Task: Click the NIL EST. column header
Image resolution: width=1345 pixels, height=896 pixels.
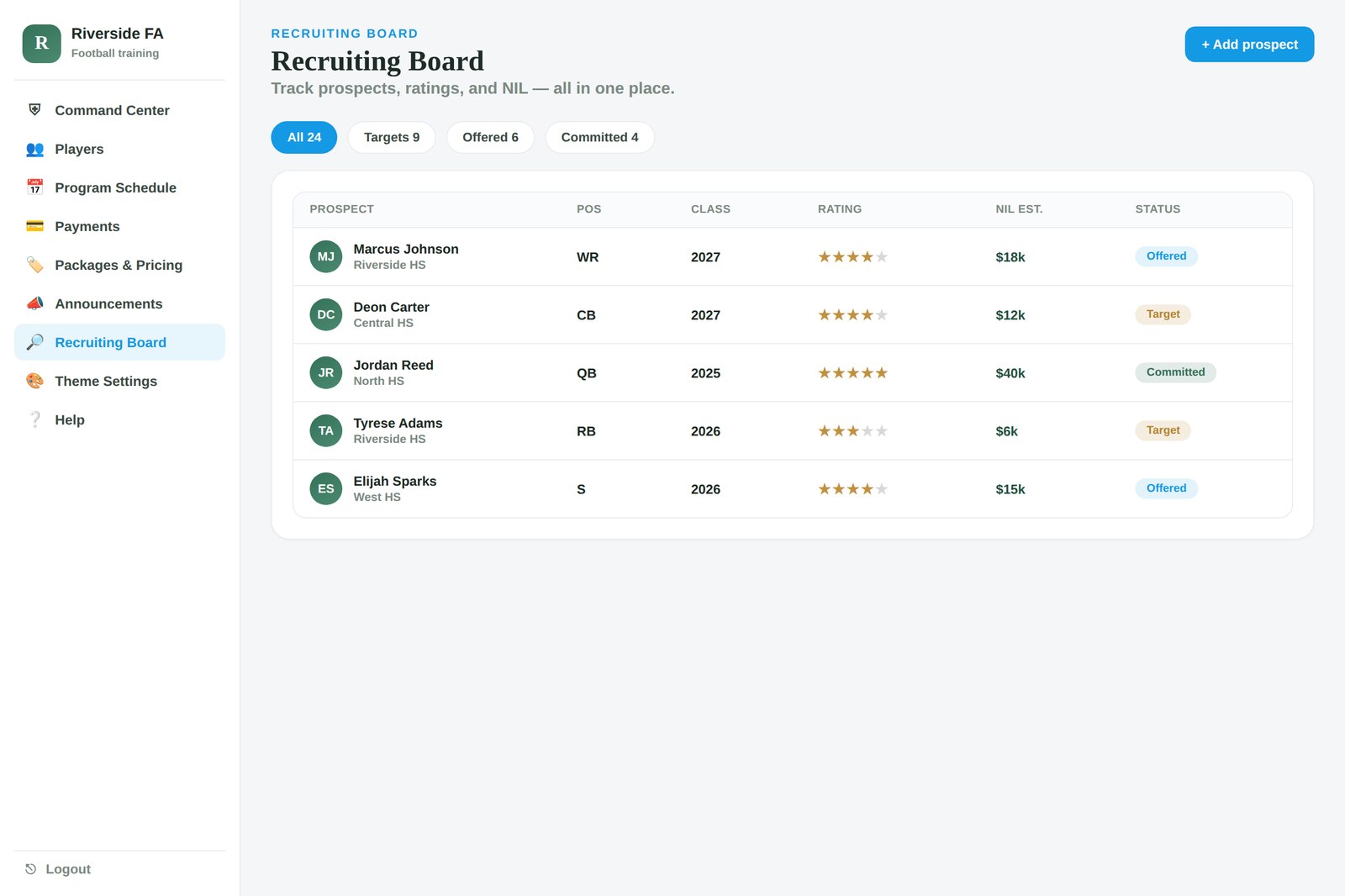Action: [1019, 209]
